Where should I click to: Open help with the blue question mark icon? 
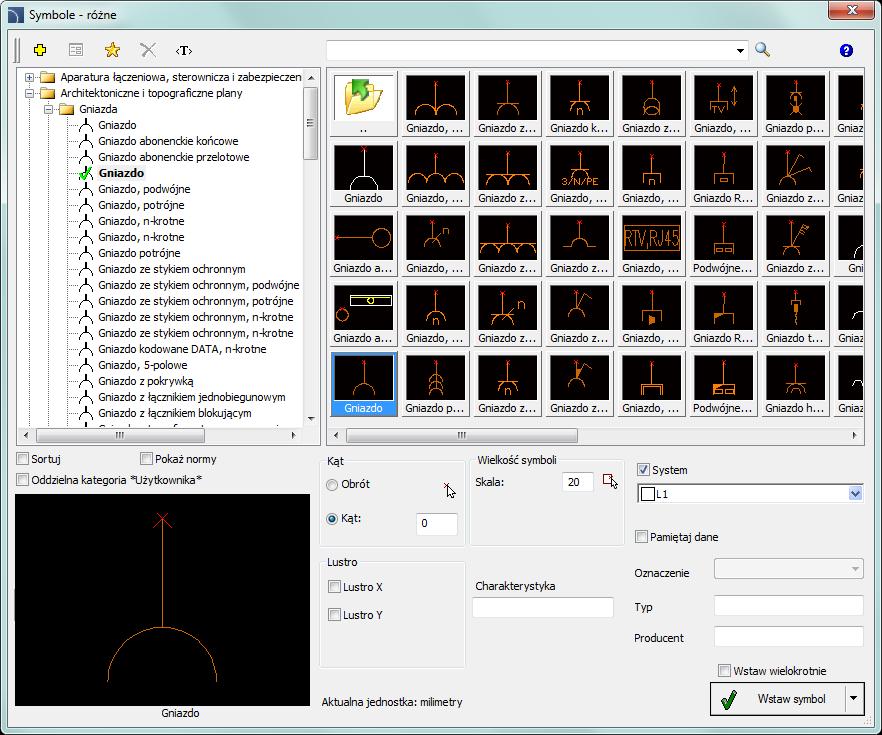click(846, 51)
